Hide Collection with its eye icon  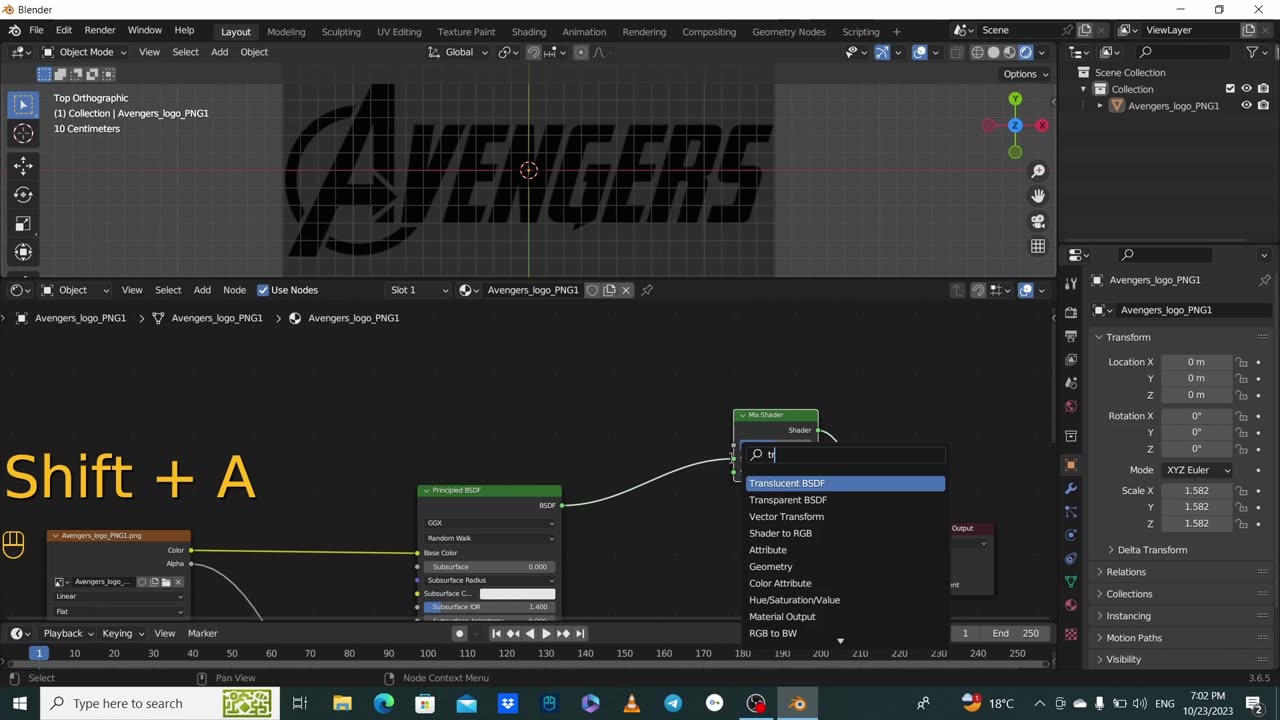pyautogui.click(x=1246, y=89)
